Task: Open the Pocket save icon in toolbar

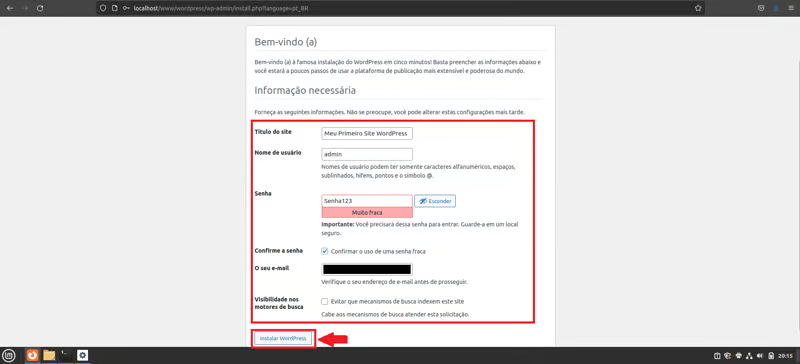Action: 761,8
